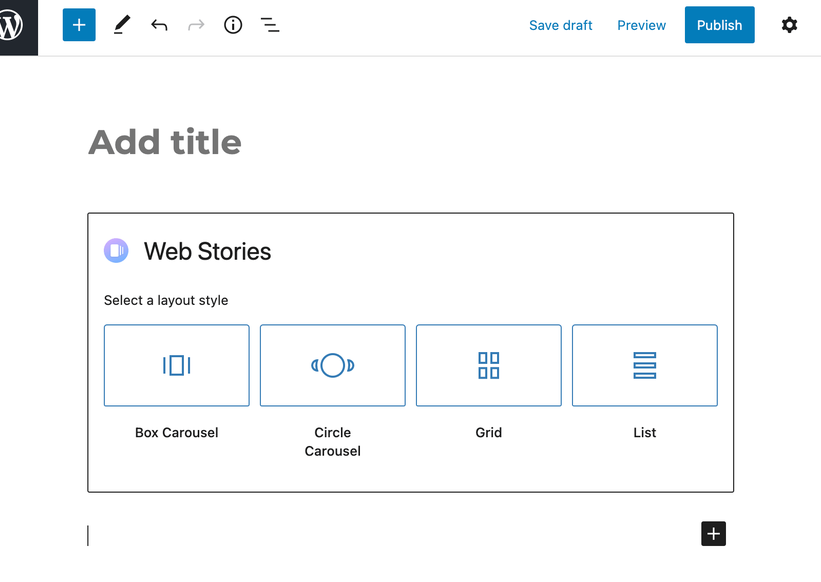This screenshot has width=821, height=582.
Task: Open the List View outline icon
Action: click(270, 25)
